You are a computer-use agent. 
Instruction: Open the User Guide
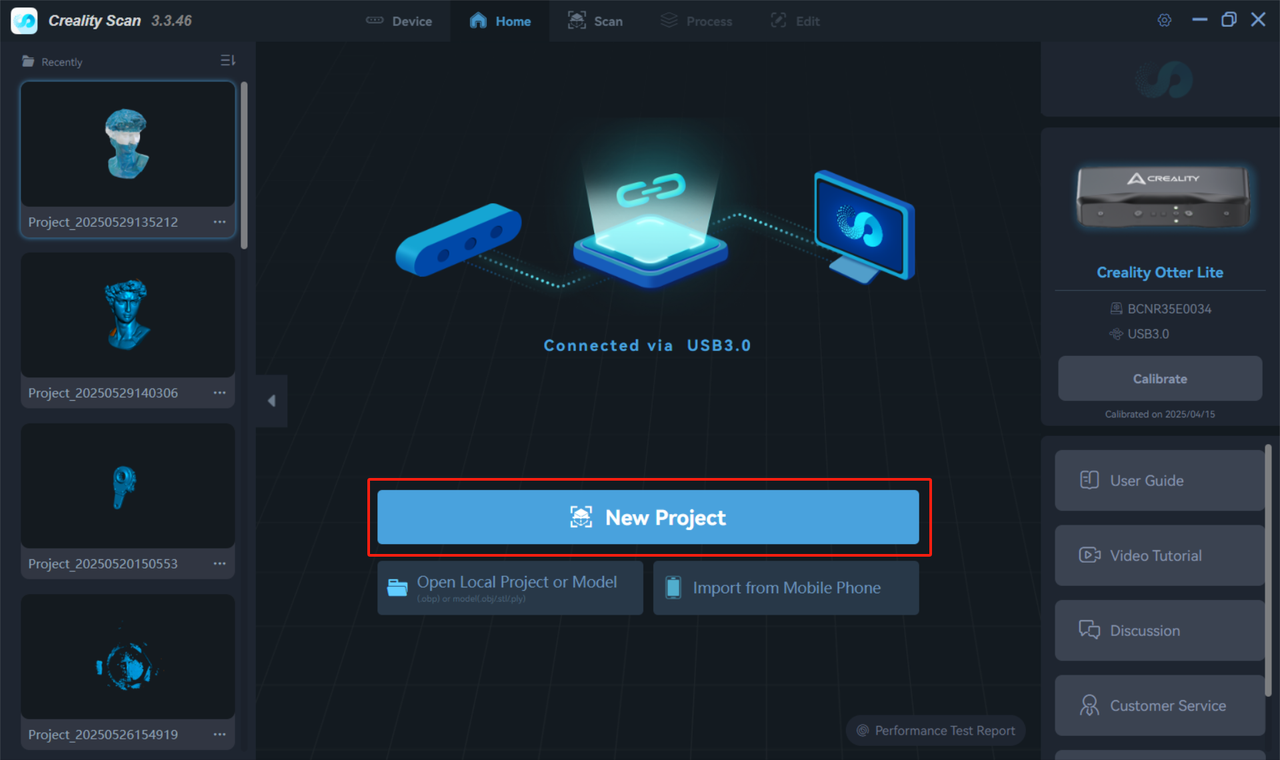tap(1159, 481)
